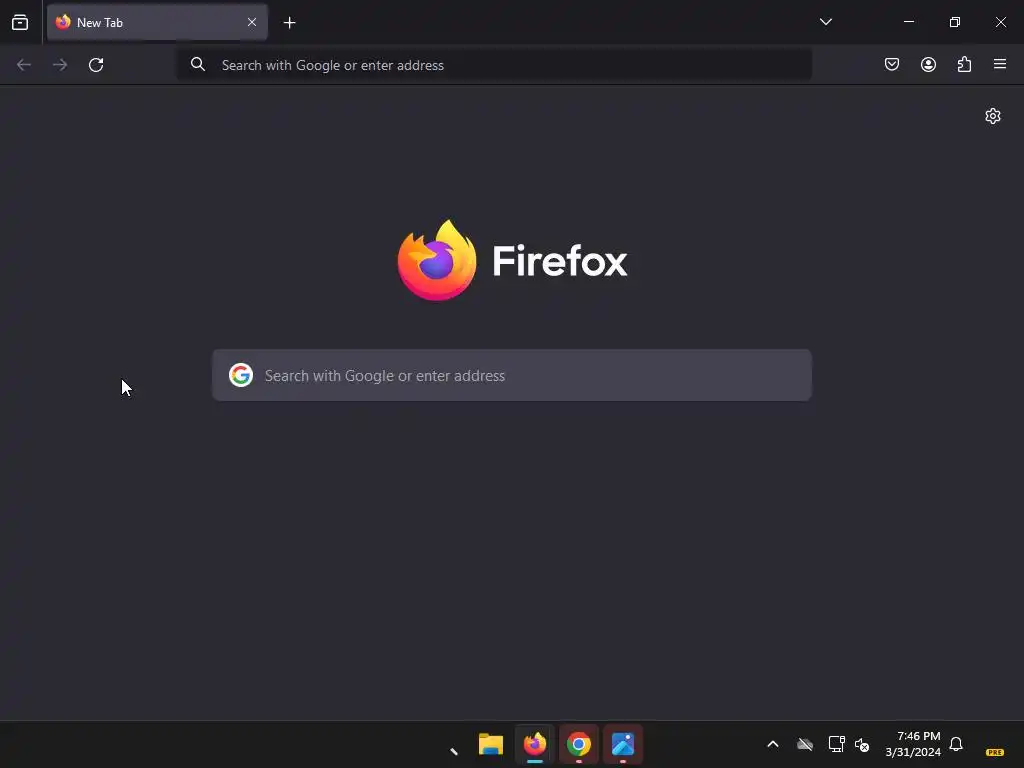Open the Extensions puzzle icon
Image resolution: width=1024 pixels, height=768 pixels.
click(x=964, y=64)
